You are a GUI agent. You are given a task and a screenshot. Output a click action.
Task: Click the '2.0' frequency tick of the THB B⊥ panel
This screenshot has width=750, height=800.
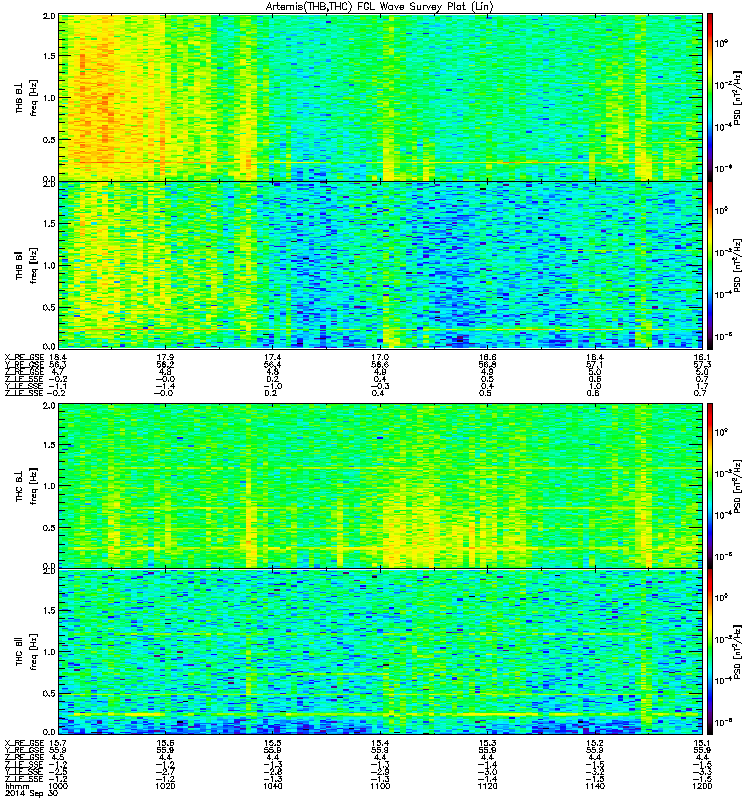(49, 16)
